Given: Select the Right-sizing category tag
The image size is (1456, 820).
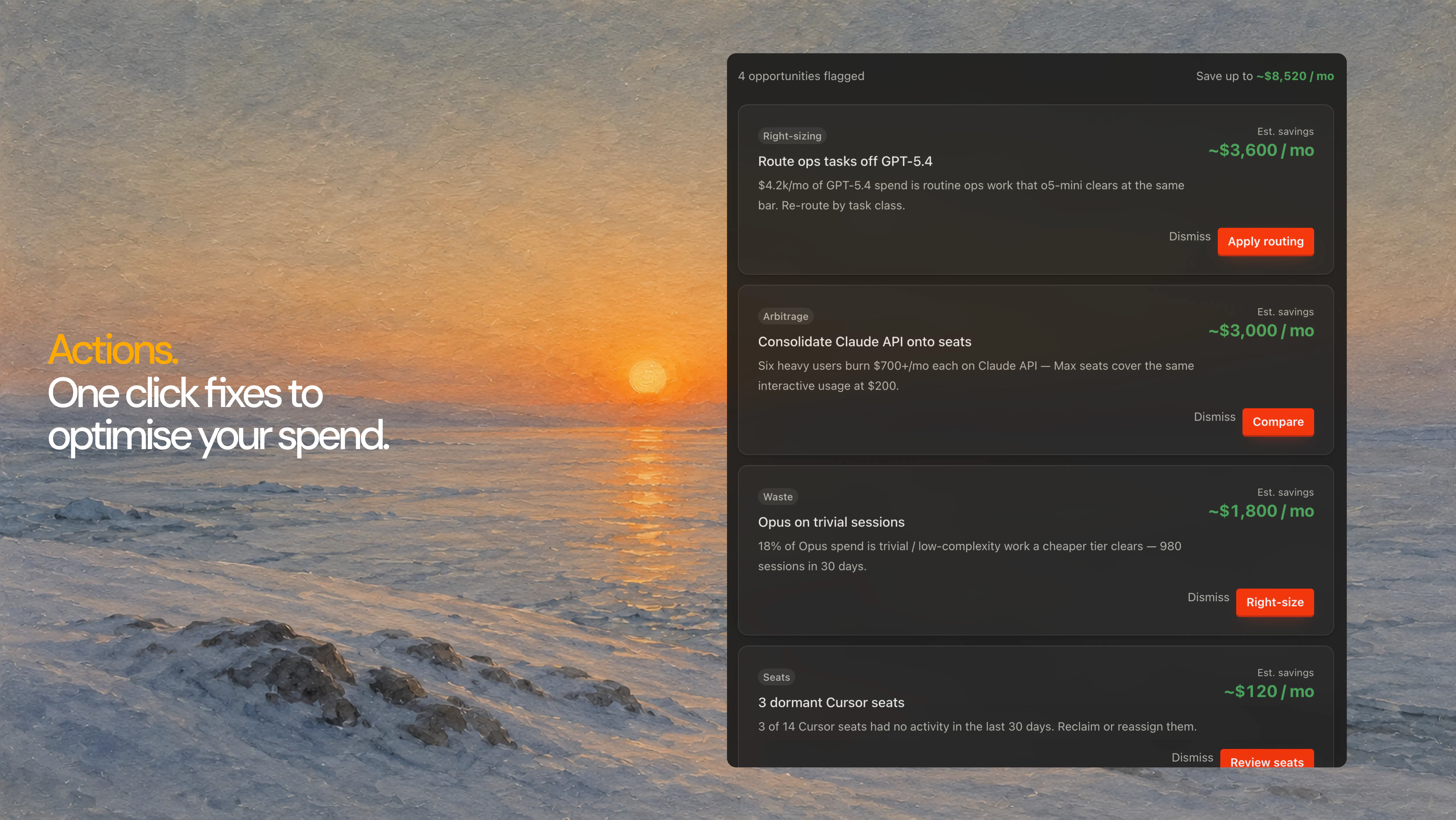Looking at the screenshot, I should click(792, 136).
